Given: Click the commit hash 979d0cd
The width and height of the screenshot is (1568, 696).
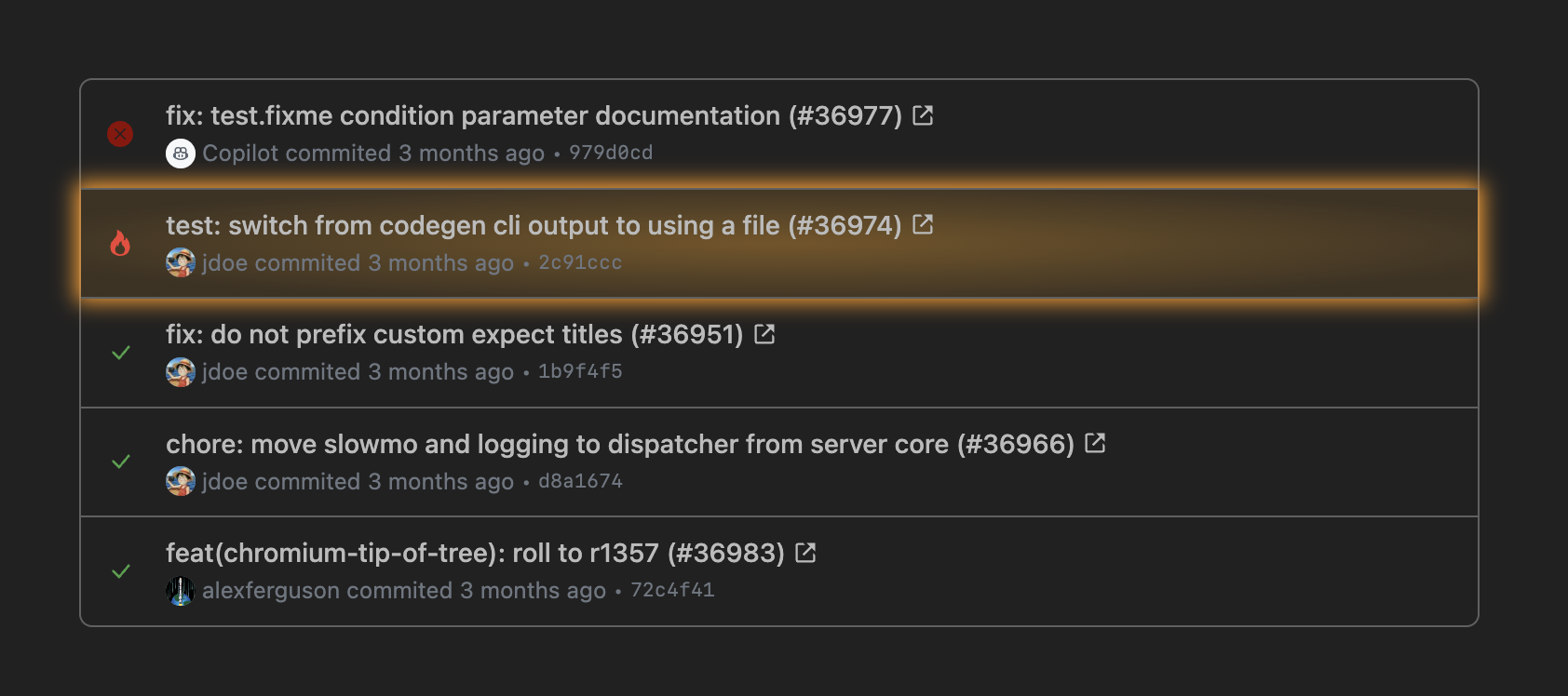Looking at the screenshot, I should [x=611, y=153].
